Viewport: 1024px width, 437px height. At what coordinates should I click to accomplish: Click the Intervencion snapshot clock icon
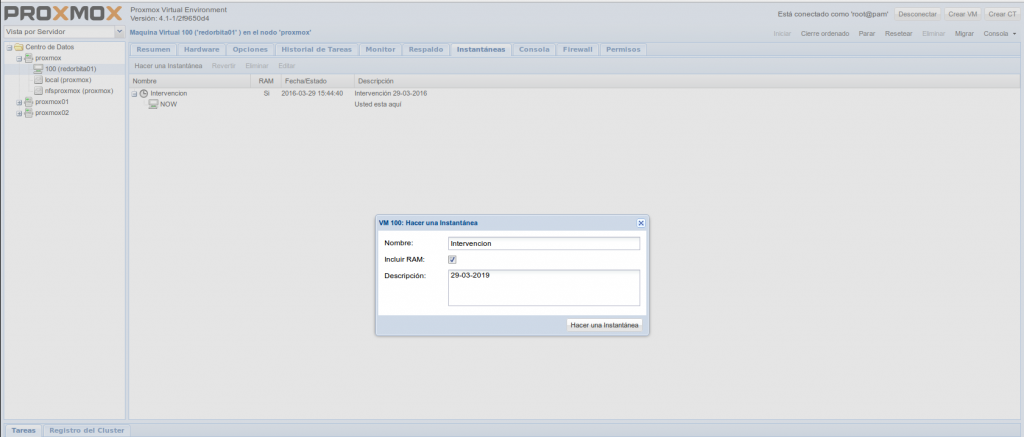coord(144,93)
